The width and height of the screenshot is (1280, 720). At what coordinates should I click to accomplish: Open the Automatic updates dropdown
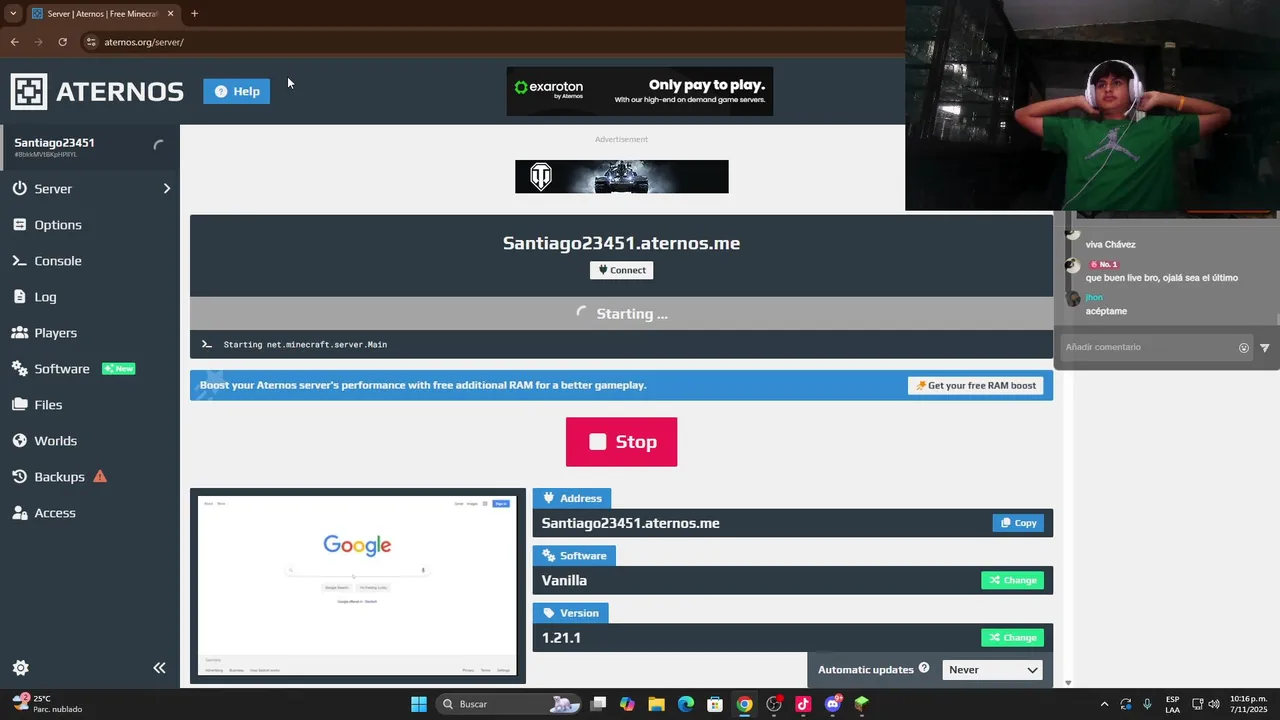click(992, 670)
